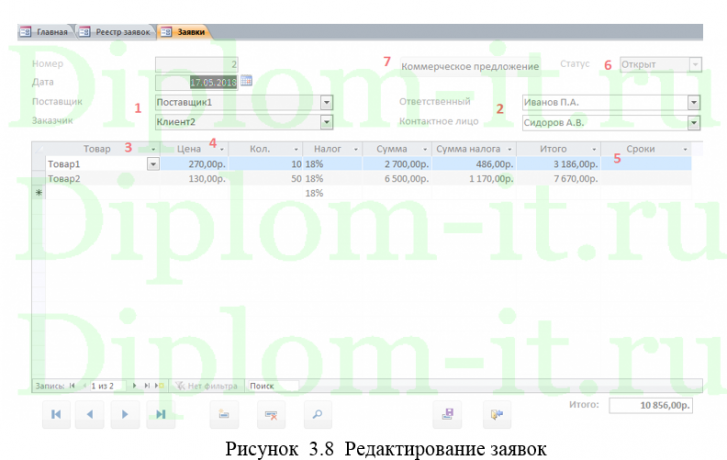
Task: Click the tax sum cell 1 170,00р.
Action: tap(474, 179)
